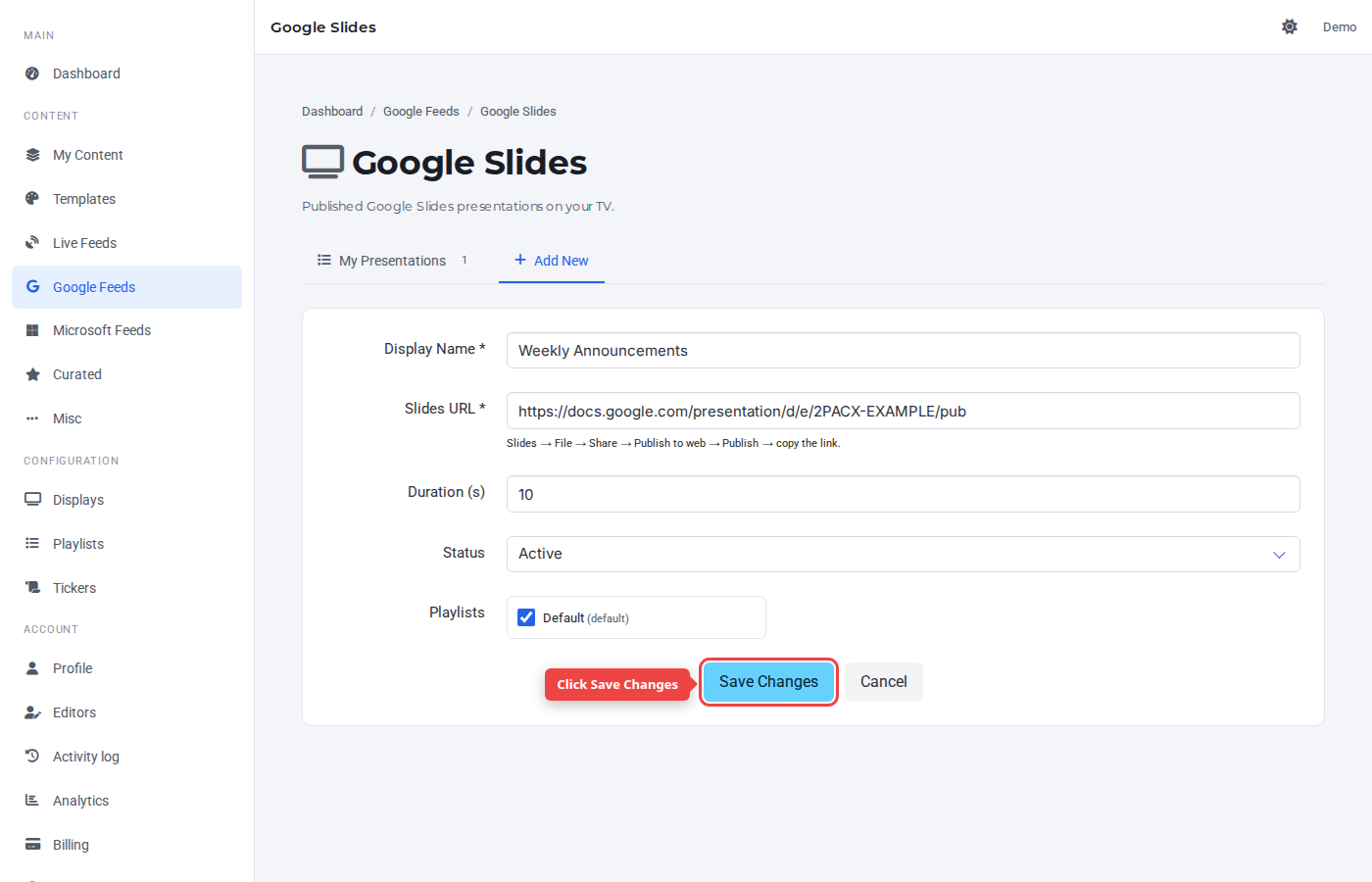
Task: Open the Editors page
Action: click(126, 712)
